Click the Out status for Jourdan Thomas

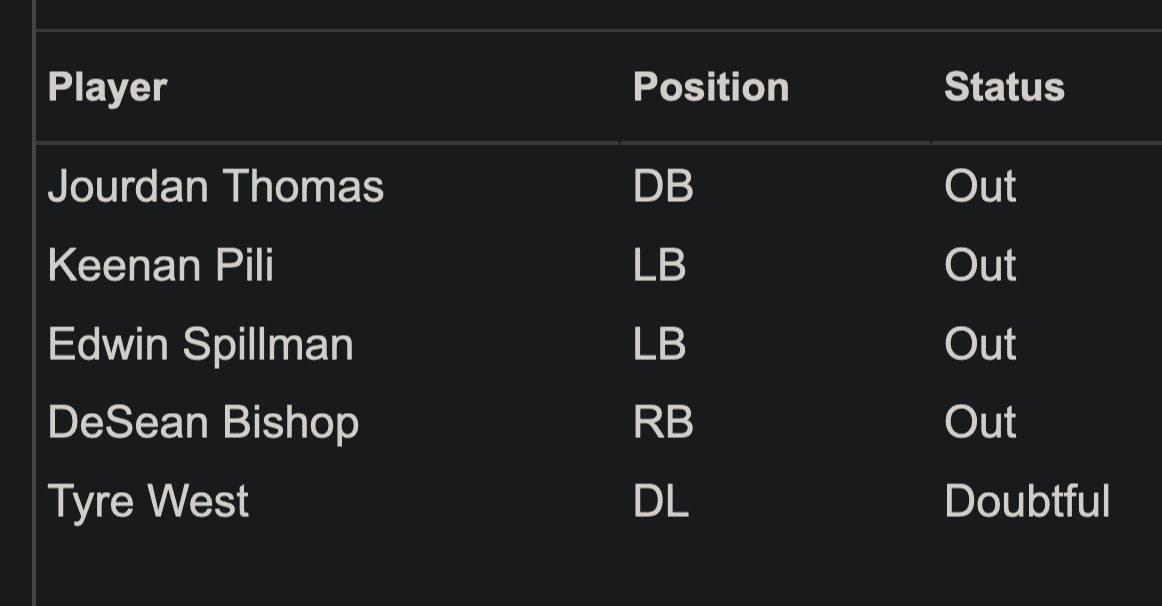(x=980, y=187)
